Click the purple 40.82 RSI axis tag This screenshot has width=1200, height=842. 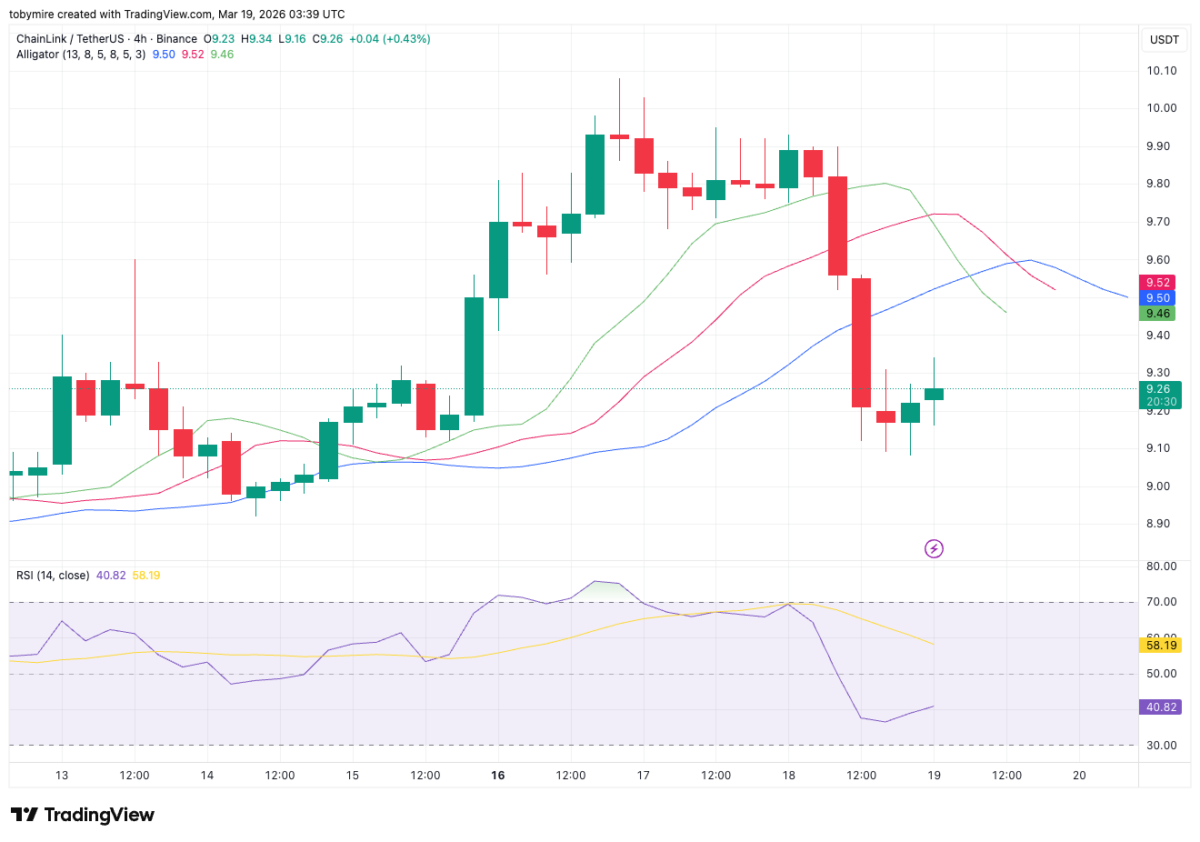point(1160,707)
